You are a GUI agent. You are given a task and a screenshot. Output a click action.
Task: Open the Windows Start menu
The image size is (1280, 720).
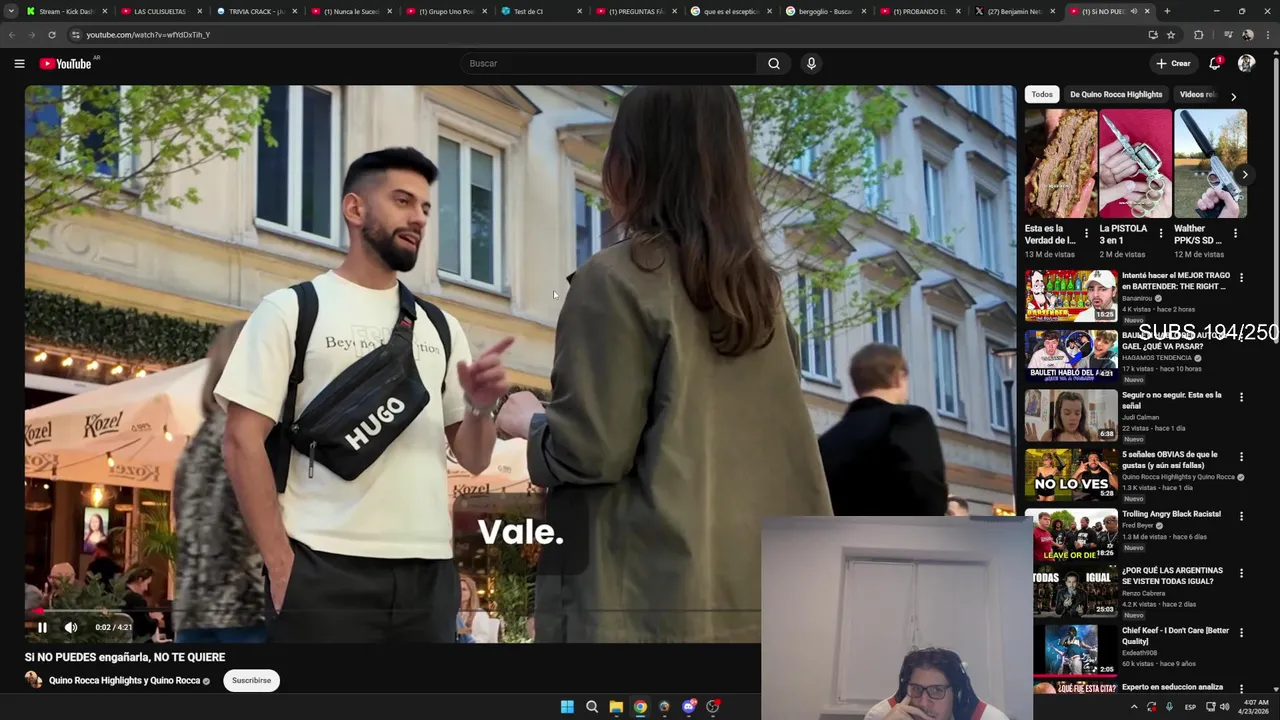pos(567,707)
